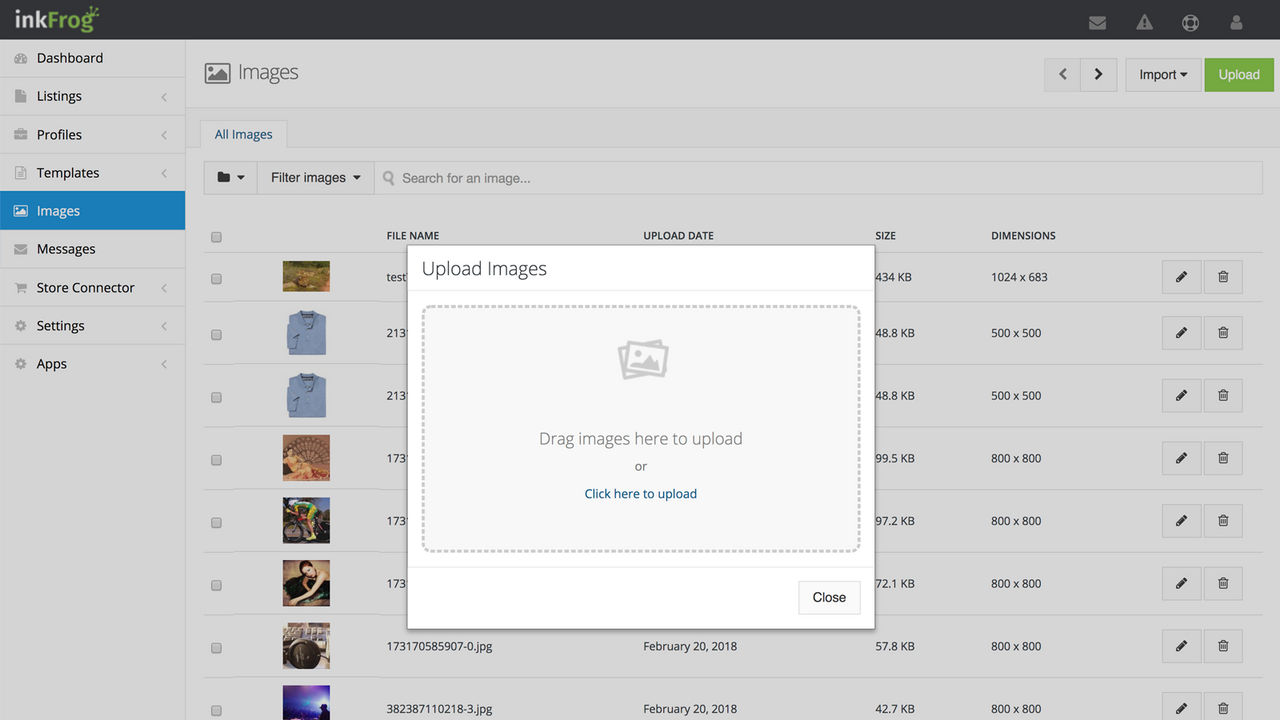This screenshot has height=720, width=1280.
Task: Edit the test image with the pencil icon
Action: [1181, 277]
